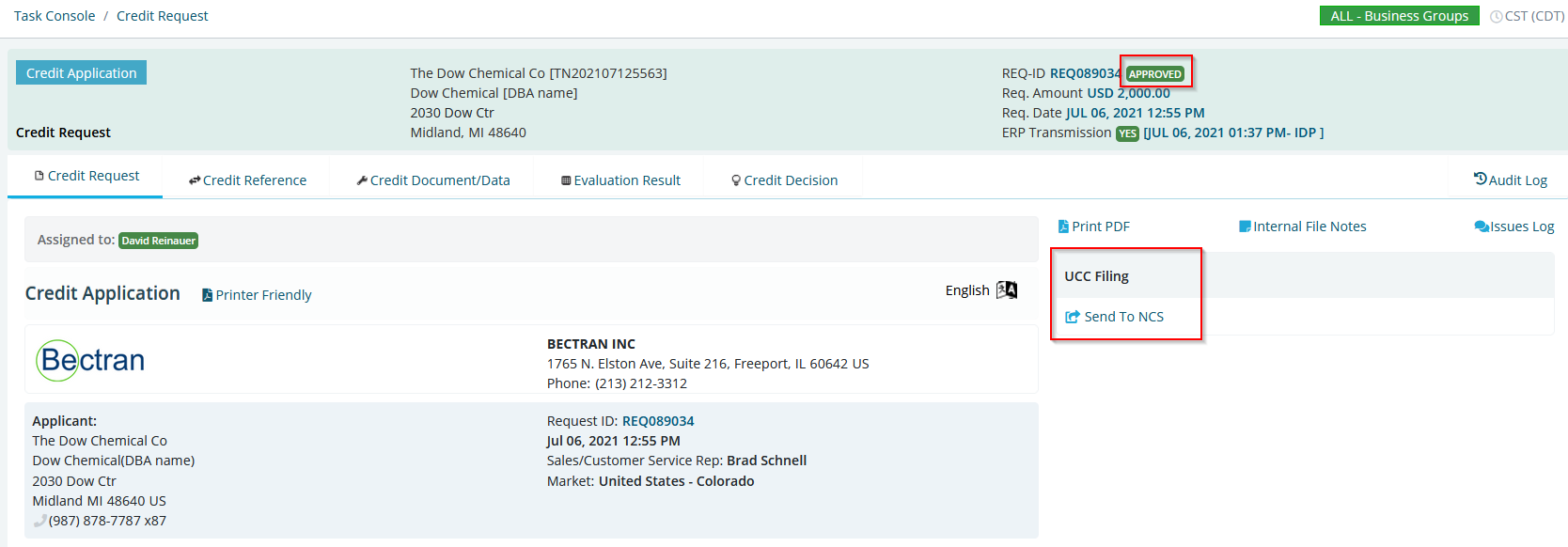The image size is (1568, 547).
Task: Click the David Reinauer assignee badge
Action: [x=158, y=241]
